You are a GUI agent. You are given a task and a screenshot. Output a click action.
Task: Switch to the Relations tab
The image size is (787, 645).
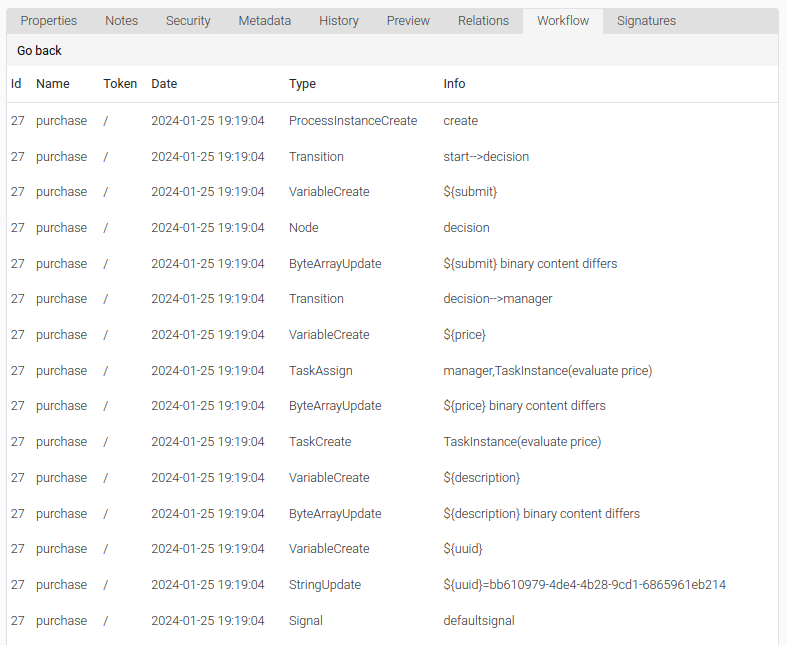tap(483, 21)
